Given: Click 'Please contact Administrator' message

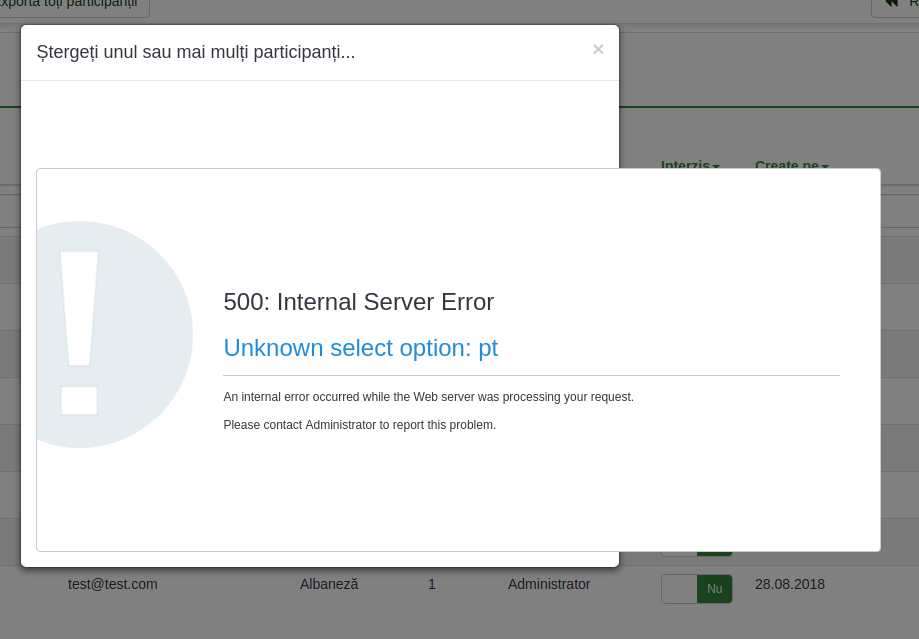Looking at the screenshot, I should pyautogui.click(x=359, y=425).
